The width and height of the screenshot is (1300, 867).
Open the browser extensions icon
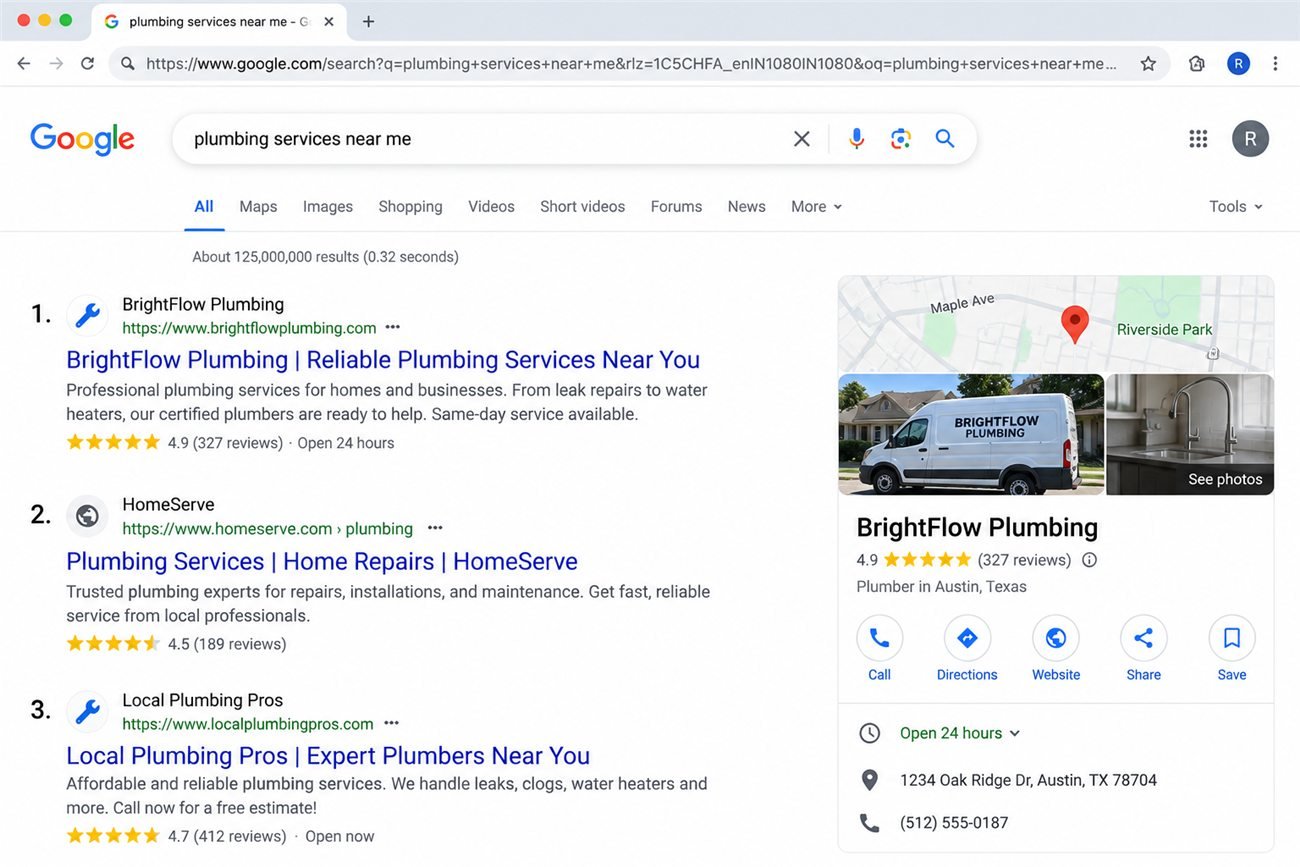(x=1197, y=64)
